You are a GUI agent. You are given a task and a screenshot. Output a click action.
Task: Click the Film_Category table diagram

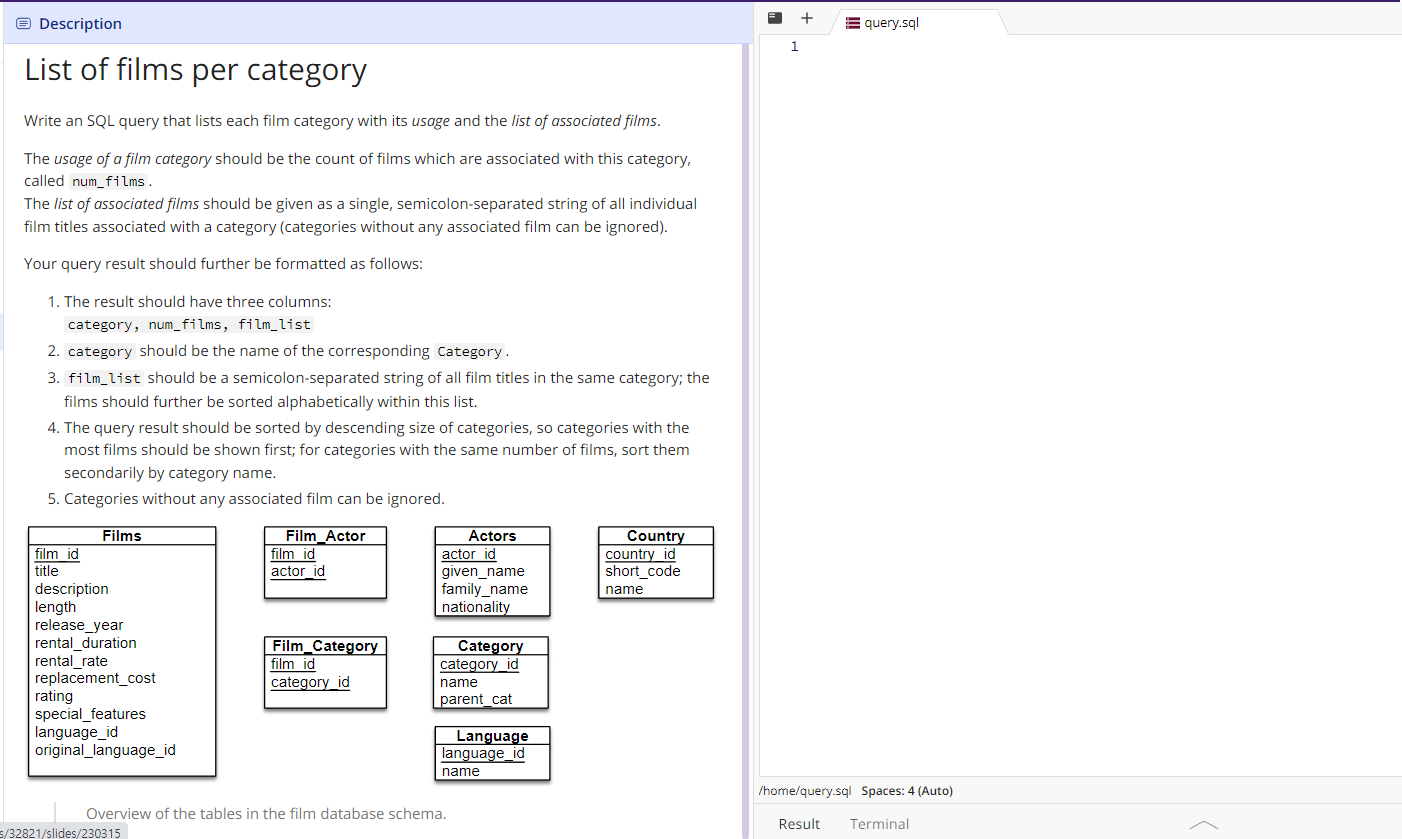click(x=325, y=672)
